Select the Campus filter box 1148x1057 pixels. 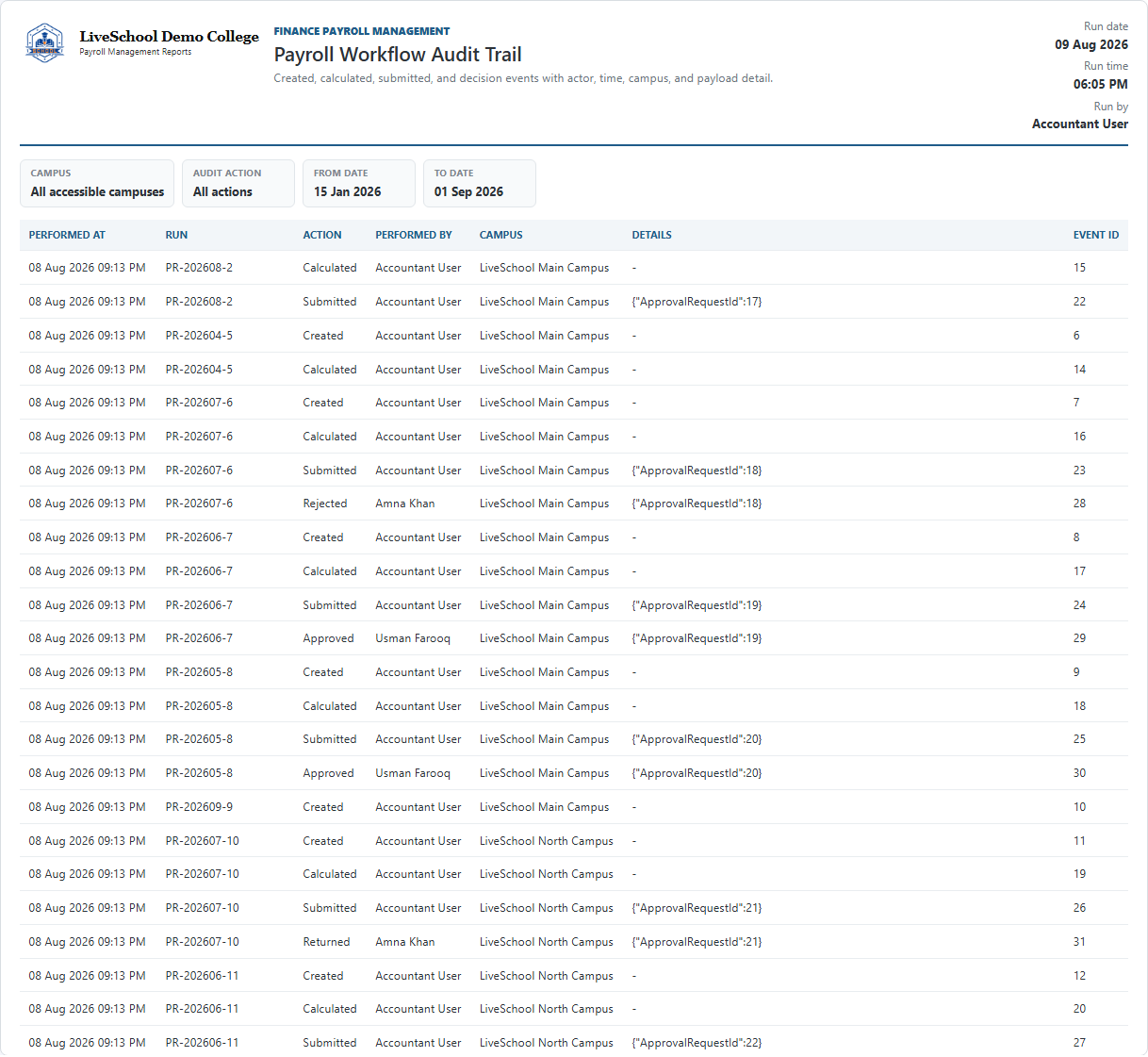tap(97, 183)
